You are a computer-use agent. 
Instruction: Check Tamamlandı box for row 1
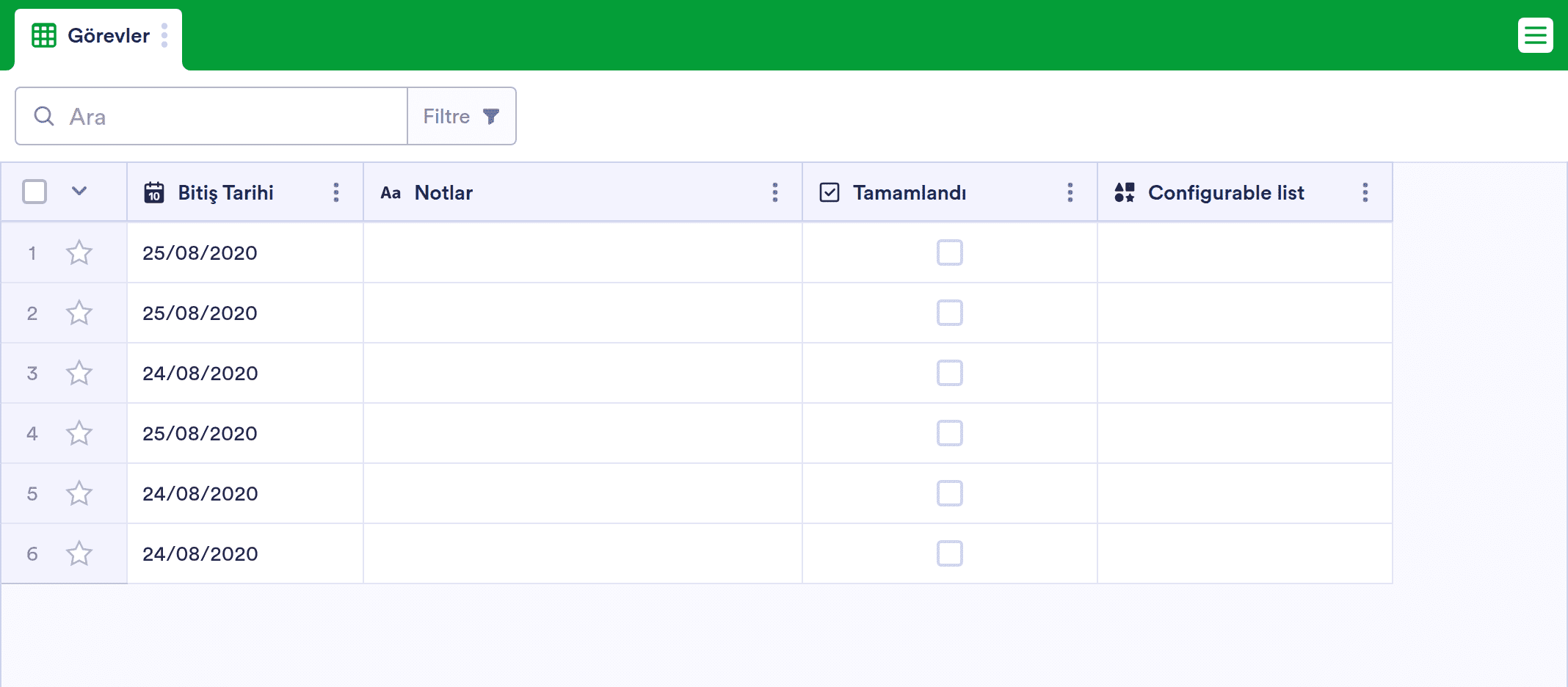(x=949, y=252)
